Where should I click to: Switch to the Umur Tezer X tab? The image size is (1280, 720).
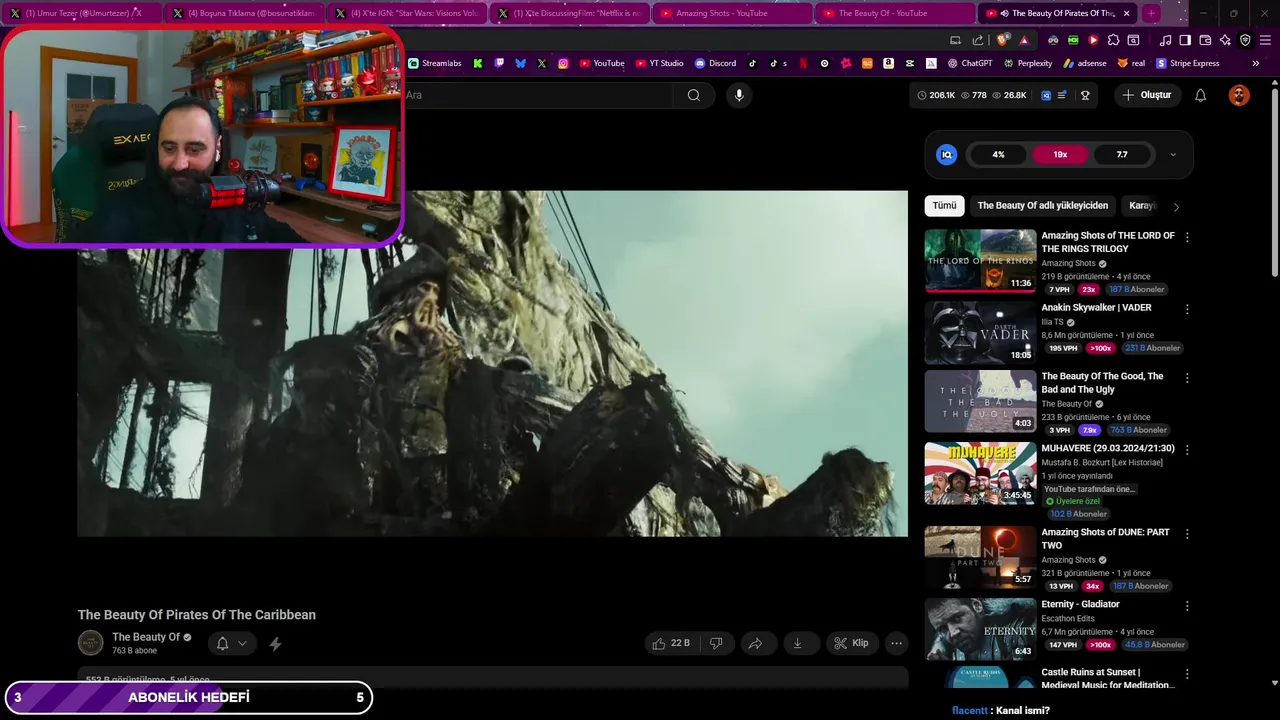point(81,13)
